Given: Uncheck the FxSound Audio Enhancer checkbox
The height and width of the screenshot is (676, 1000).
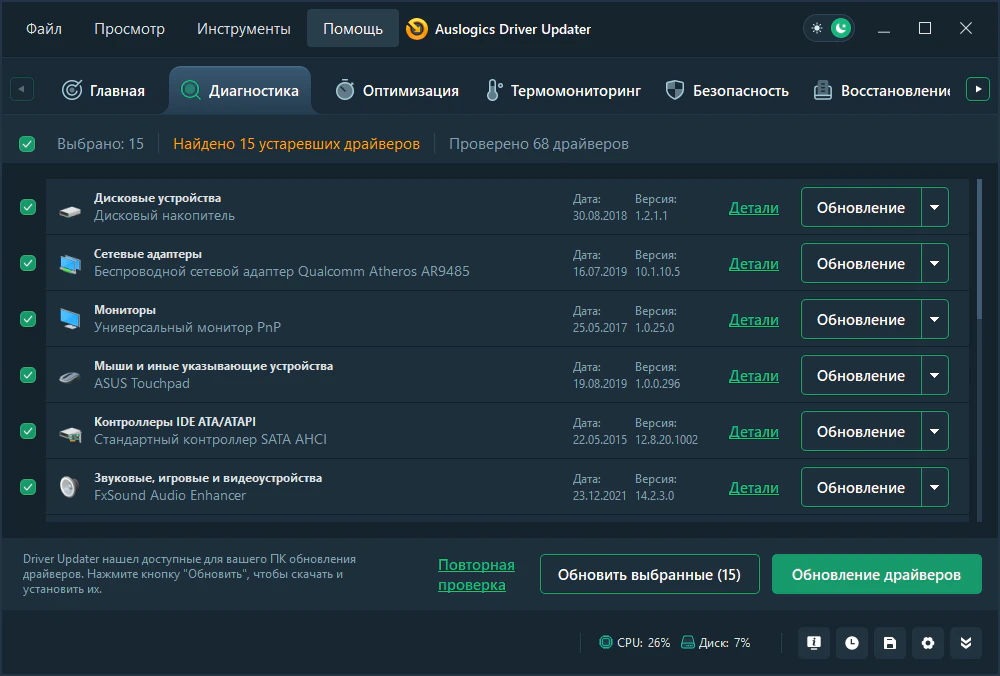Looking at the screenshot, I should point(28,487).
